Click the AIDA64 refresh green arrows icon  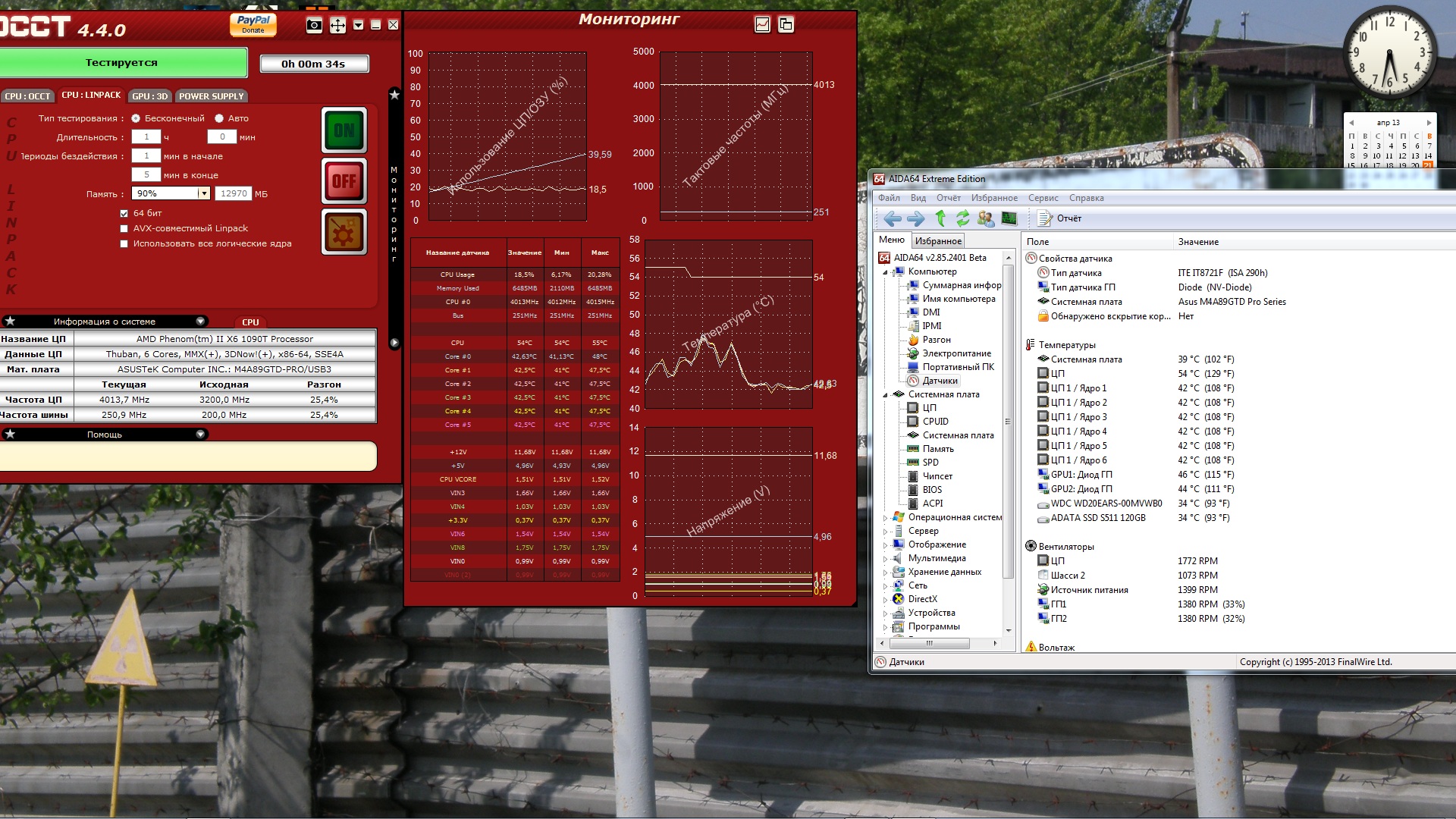(x=962, y=218)
